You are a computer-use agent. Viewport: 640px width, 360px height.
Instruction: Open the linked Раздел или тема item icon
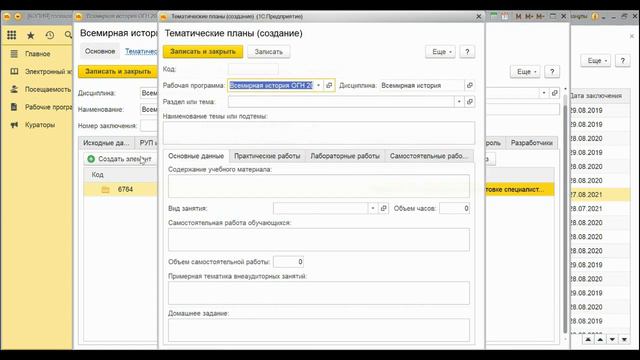[x=469, y=102]
